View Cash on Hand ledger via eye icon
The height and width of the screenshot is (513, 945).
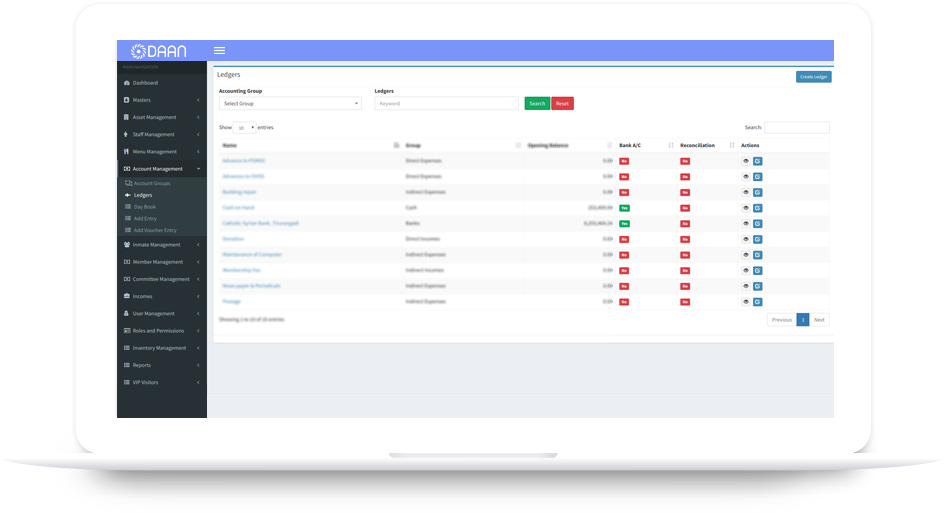pyautogui.click(x=746, y=208)
